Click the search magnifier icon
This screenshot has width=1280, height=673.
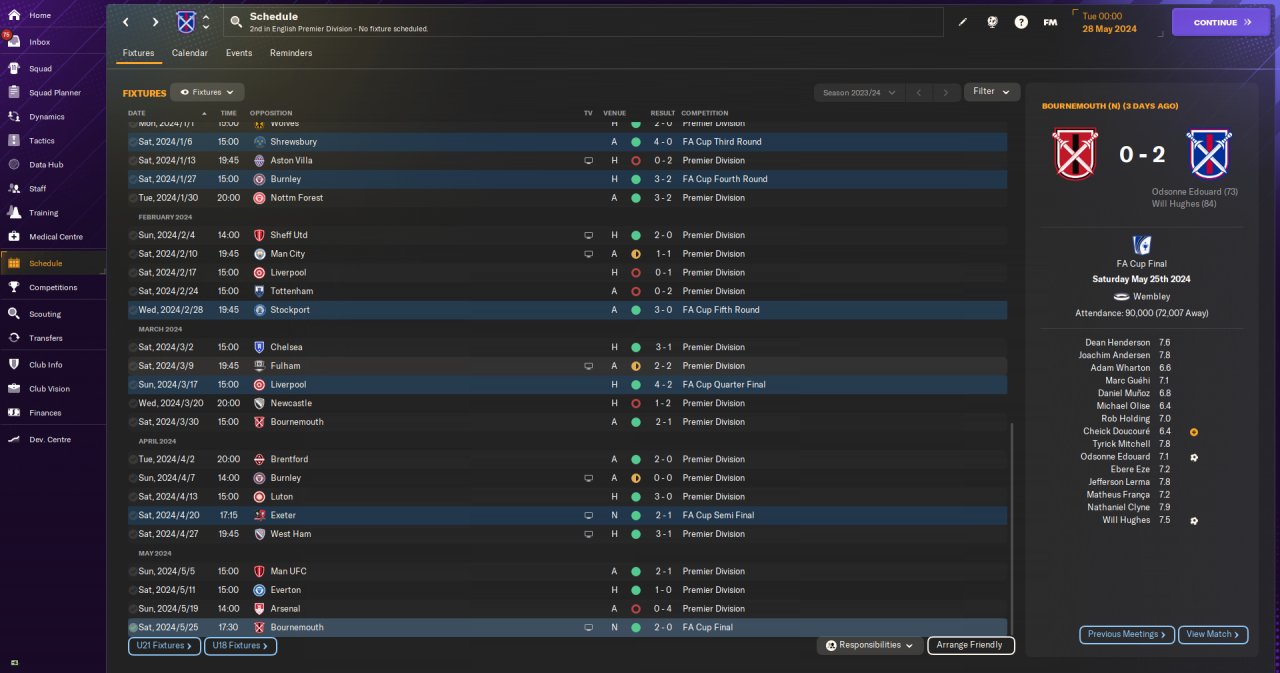[236, 22]
